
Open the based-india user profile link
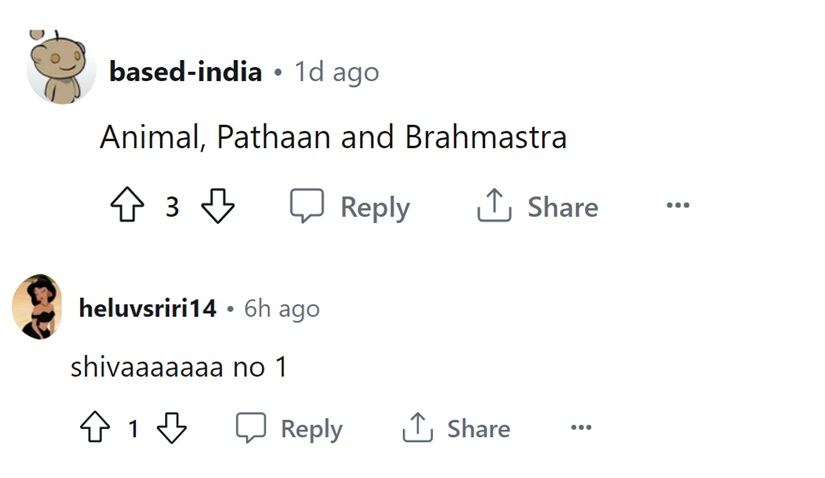point(185,72)
